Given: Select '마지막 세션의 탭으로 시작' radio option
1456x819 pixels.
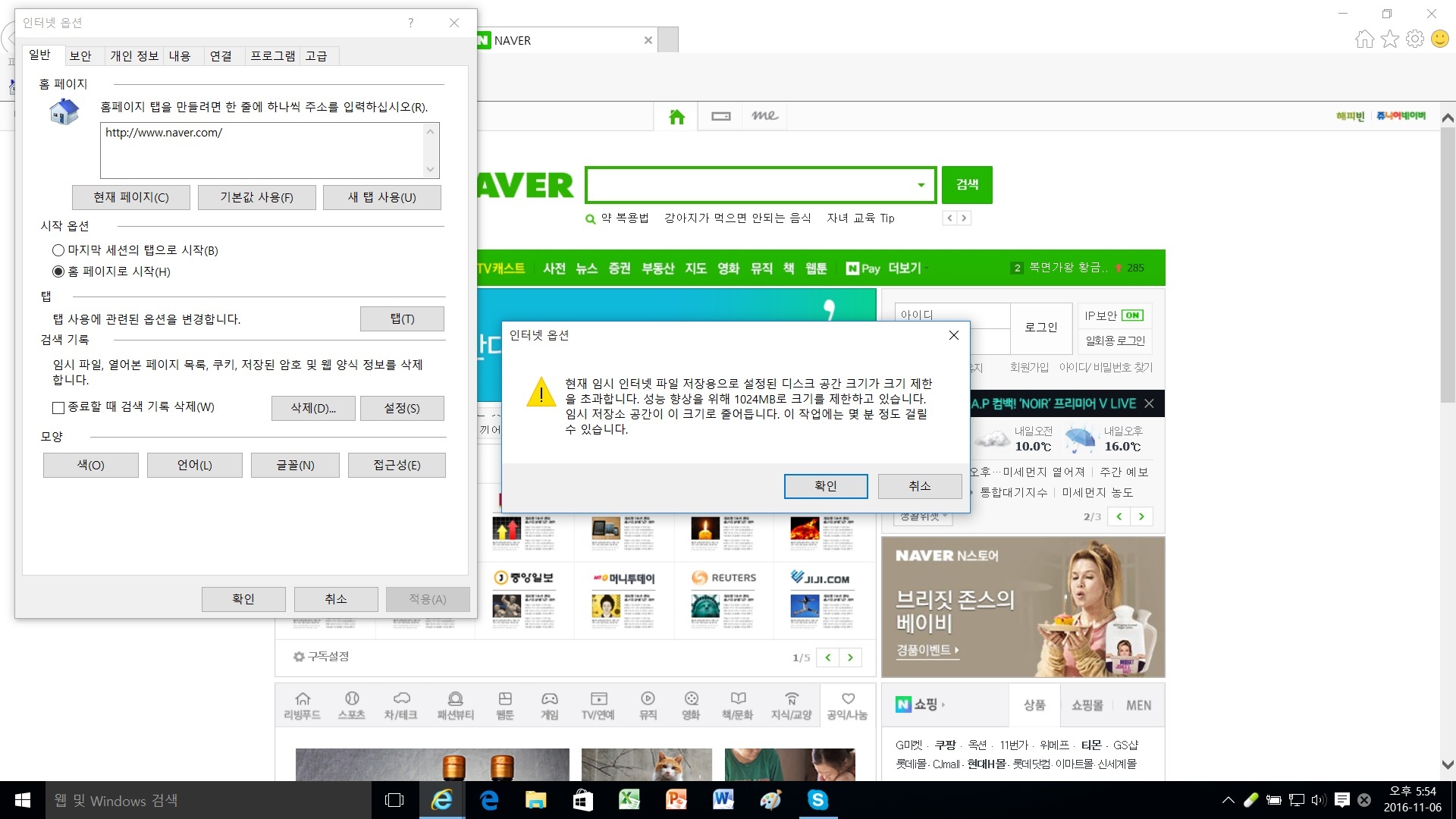Looking at the screenshot, I should coord(58,250).
